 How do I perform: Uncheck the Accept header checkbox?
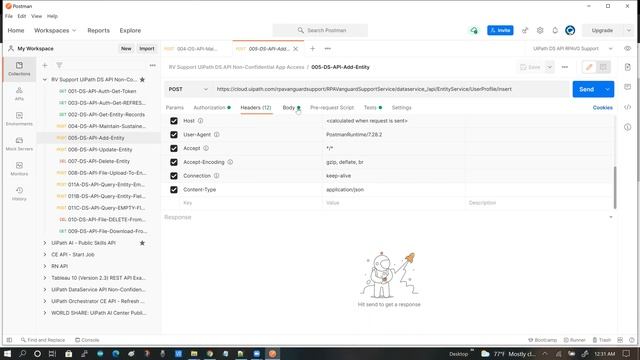pos(174,148)
